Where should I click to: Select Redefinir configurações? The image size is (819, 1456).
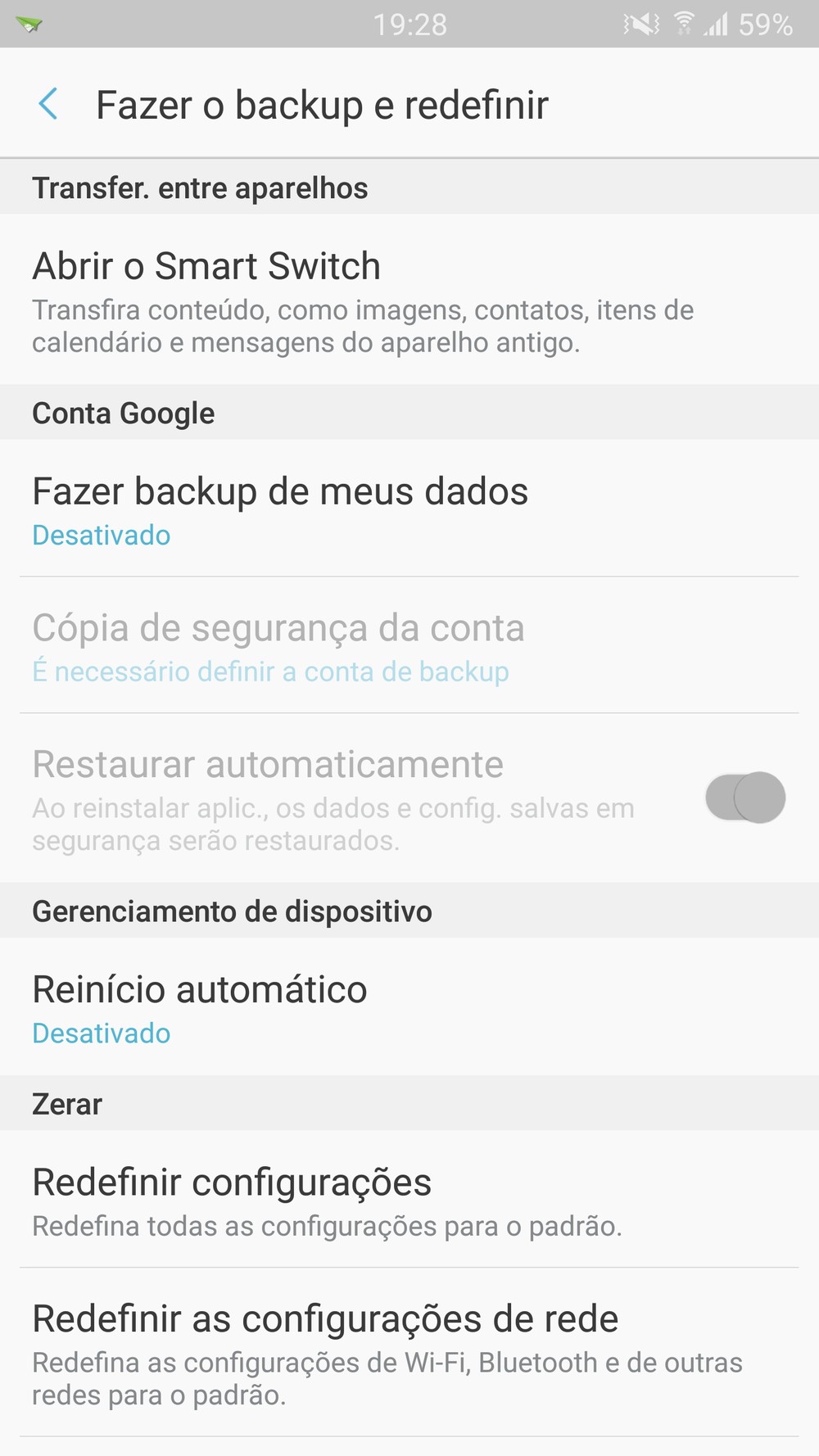click(232, 1182)
